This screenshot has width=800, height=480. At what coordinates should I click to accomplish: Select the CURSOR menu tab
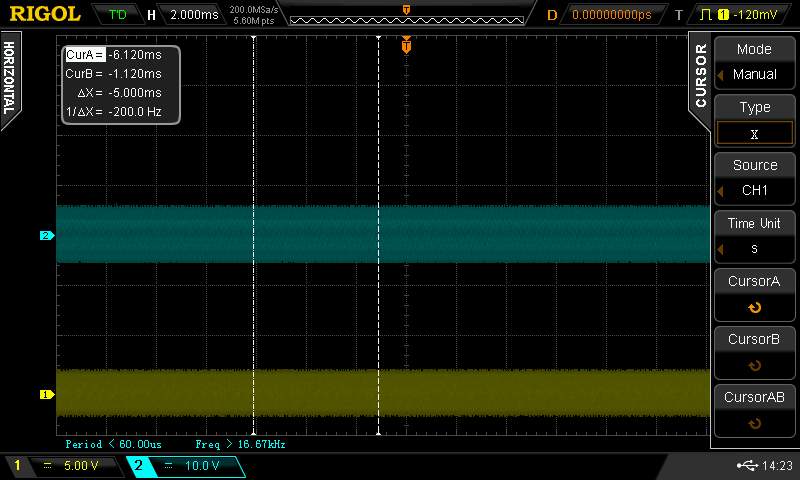[x=700, y=75]
